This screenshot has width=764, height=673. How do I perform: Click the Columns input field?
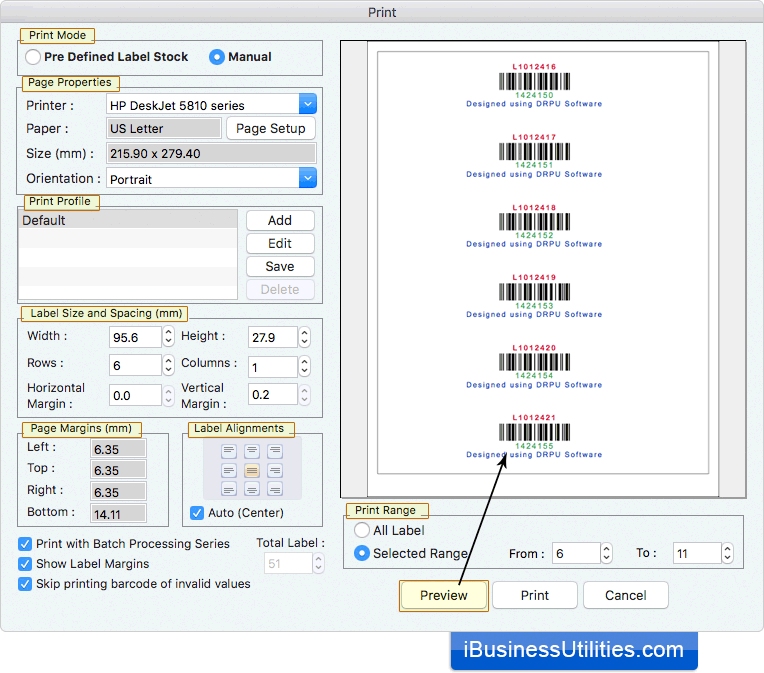[x=272, y=366]
